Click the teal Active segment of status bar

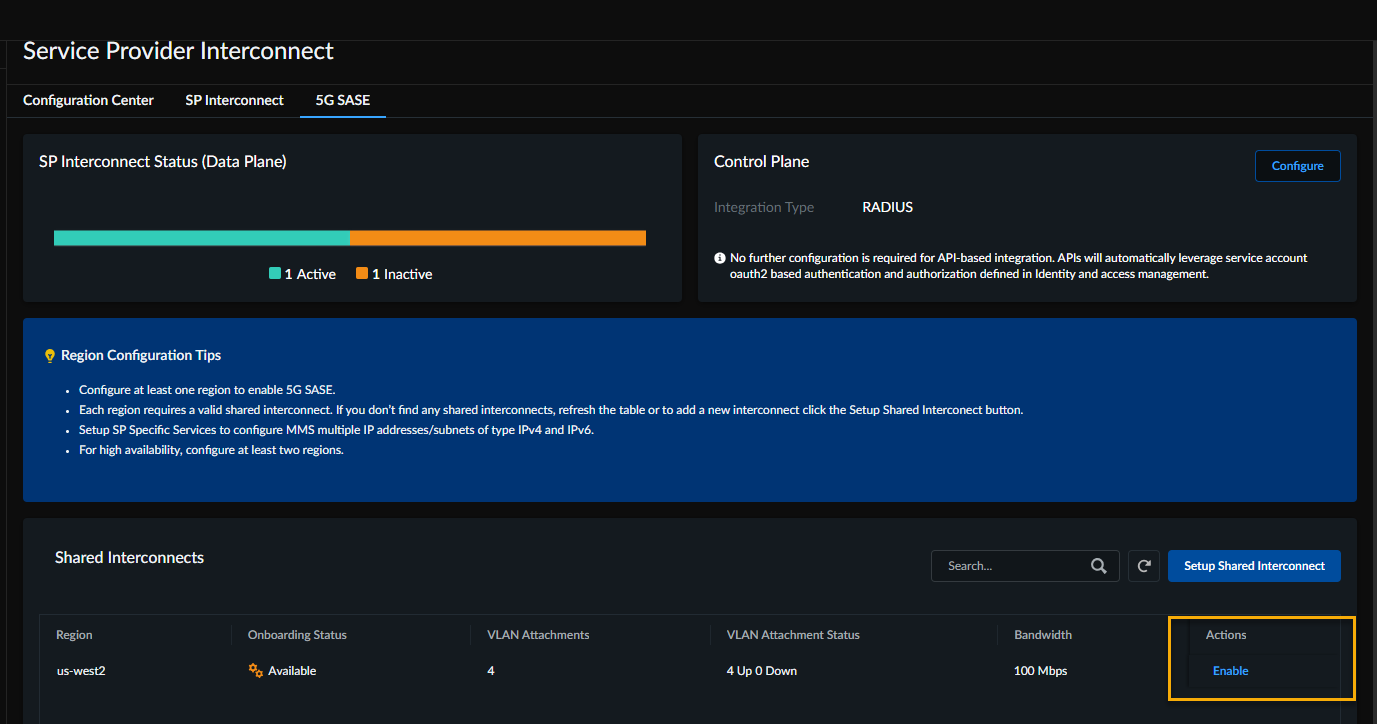coord(201,238)
